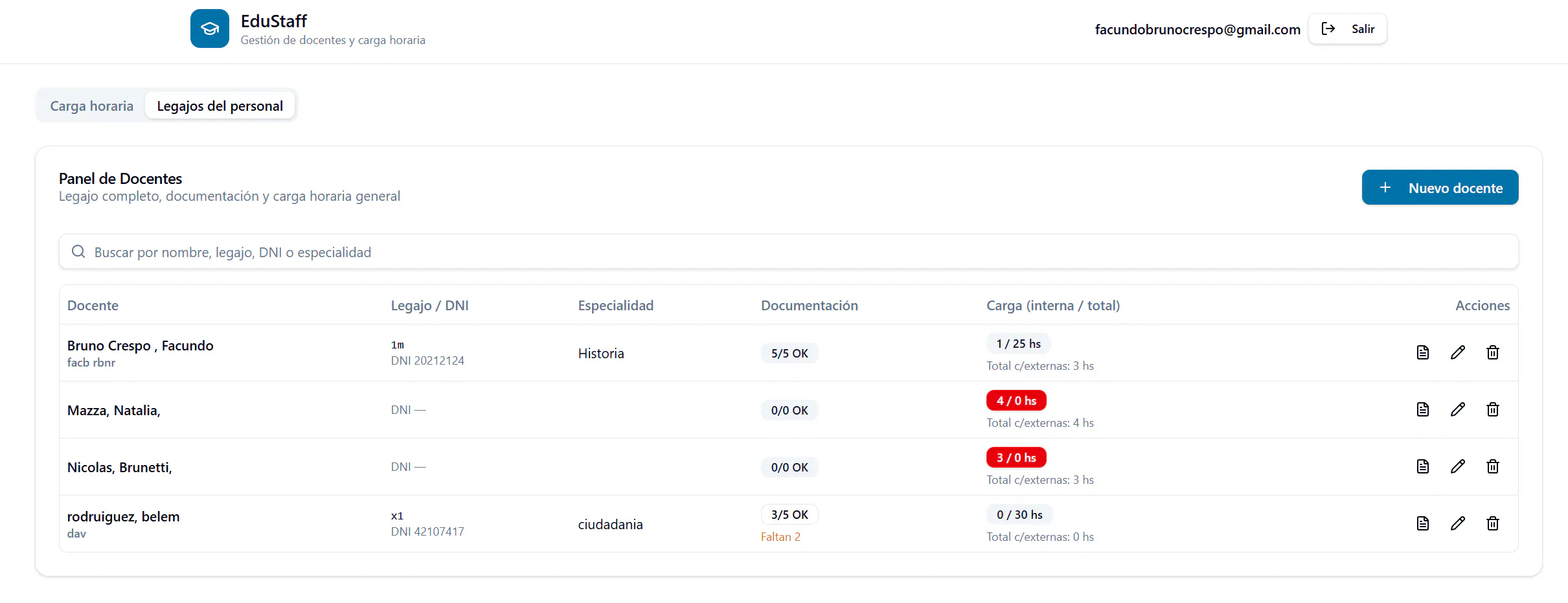Click DNI 20212124 text

(x=427, y=360)
